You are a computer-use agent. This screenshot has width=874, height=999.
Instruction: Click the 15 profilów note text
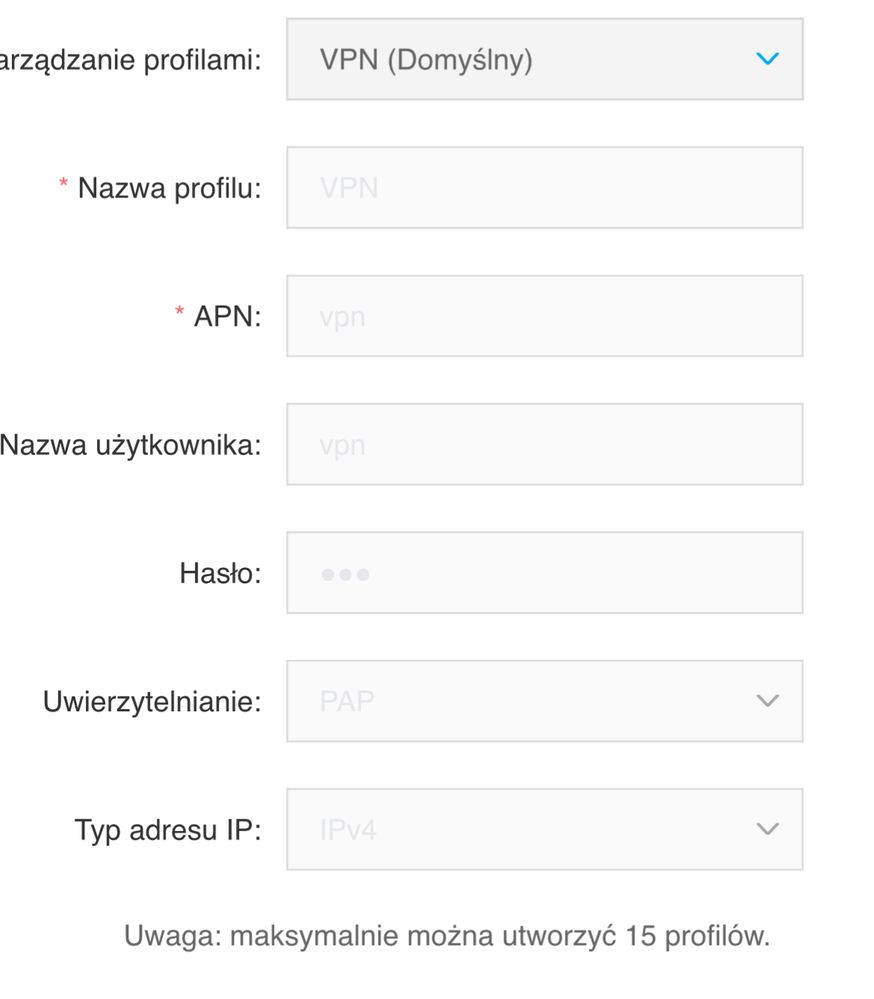click(446, 936)
